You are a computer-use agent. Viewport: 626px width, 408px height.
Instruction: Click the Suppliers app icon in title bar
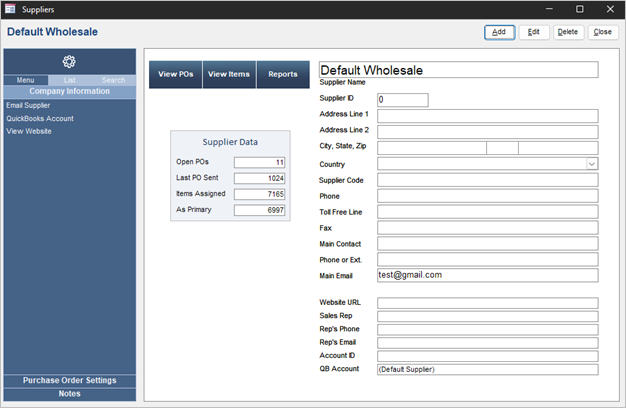point(11,8)
